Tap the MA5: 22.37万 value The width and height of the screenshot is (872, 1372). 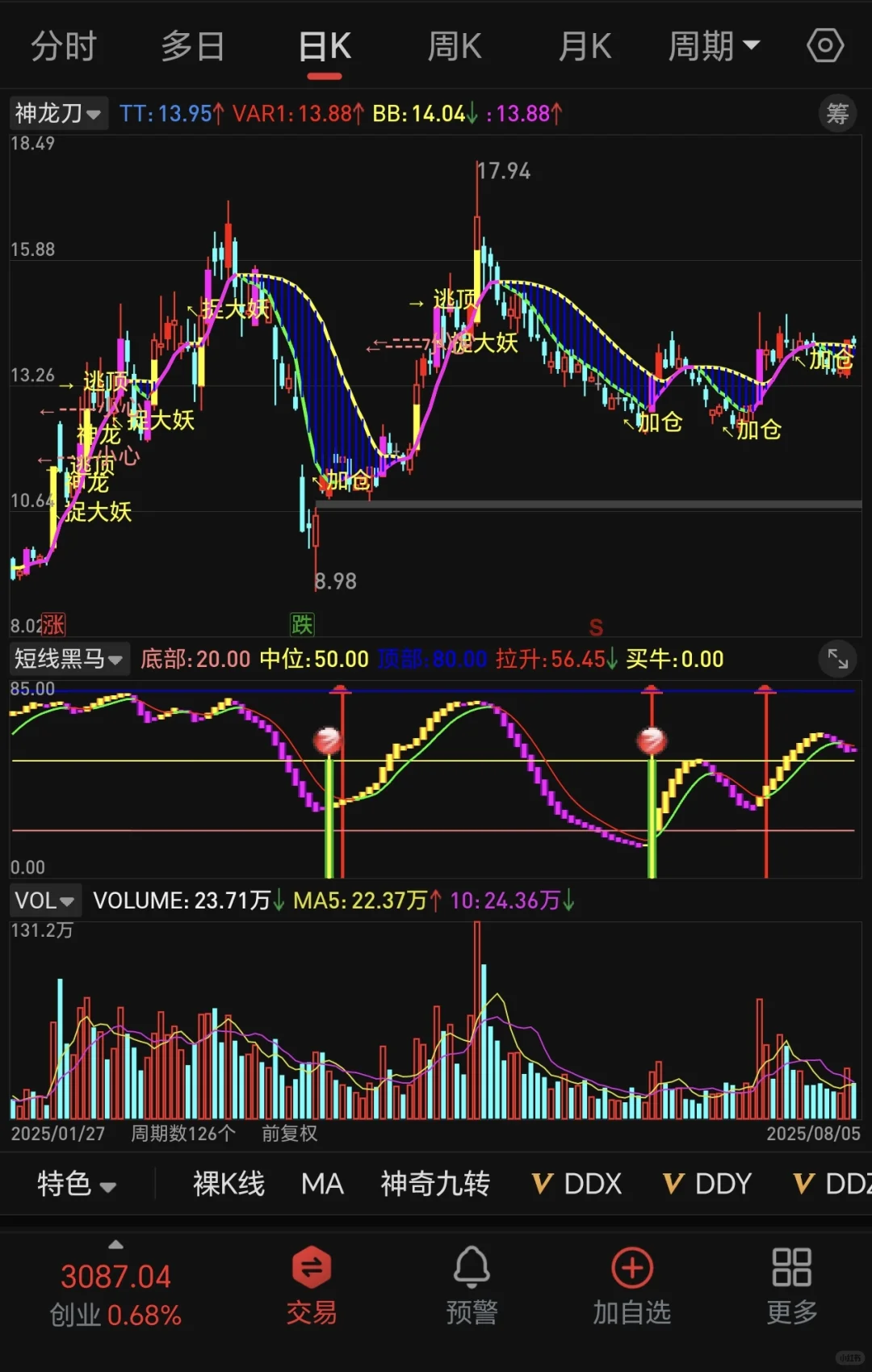point(367,900)
